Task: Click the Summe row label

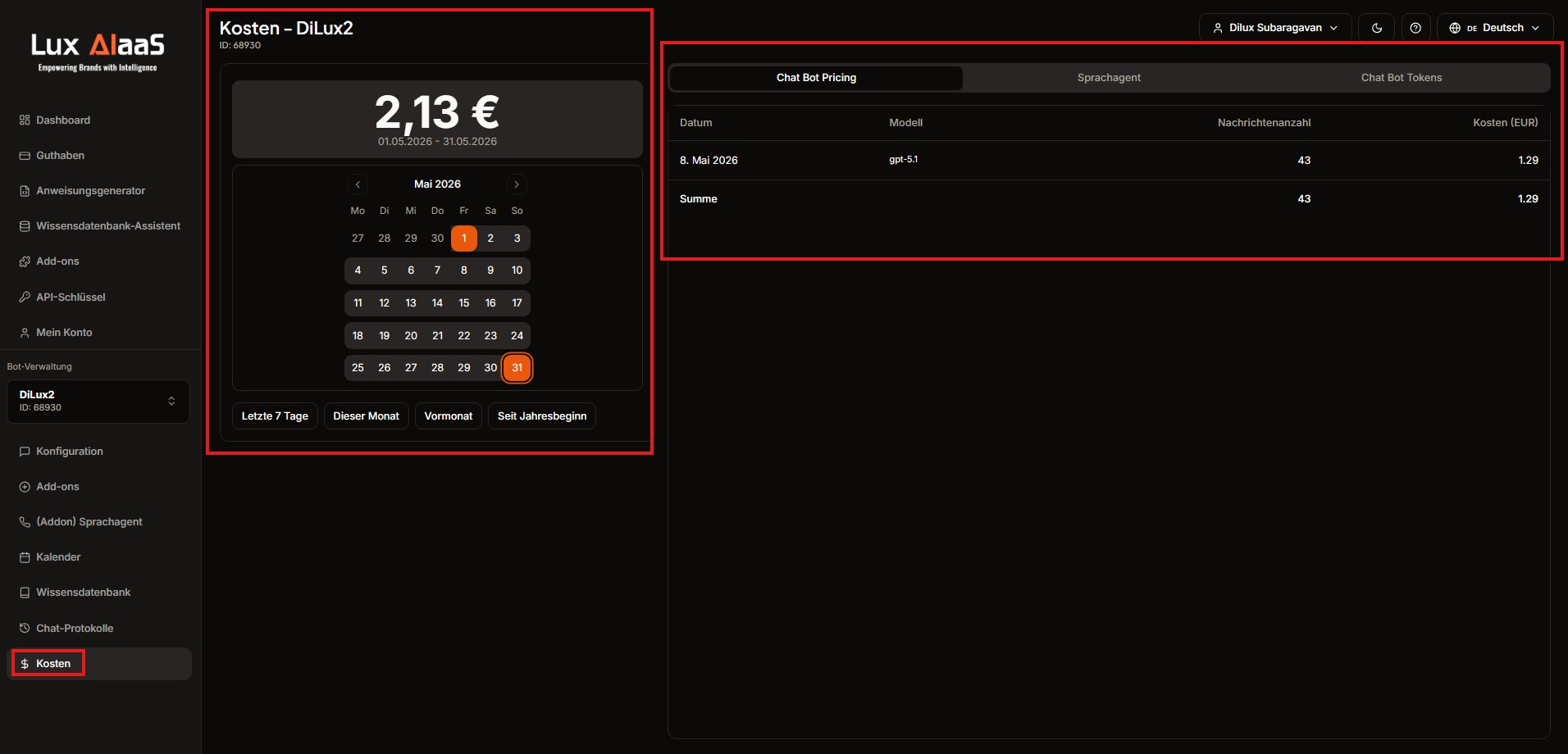Action: tap(699, 199)
